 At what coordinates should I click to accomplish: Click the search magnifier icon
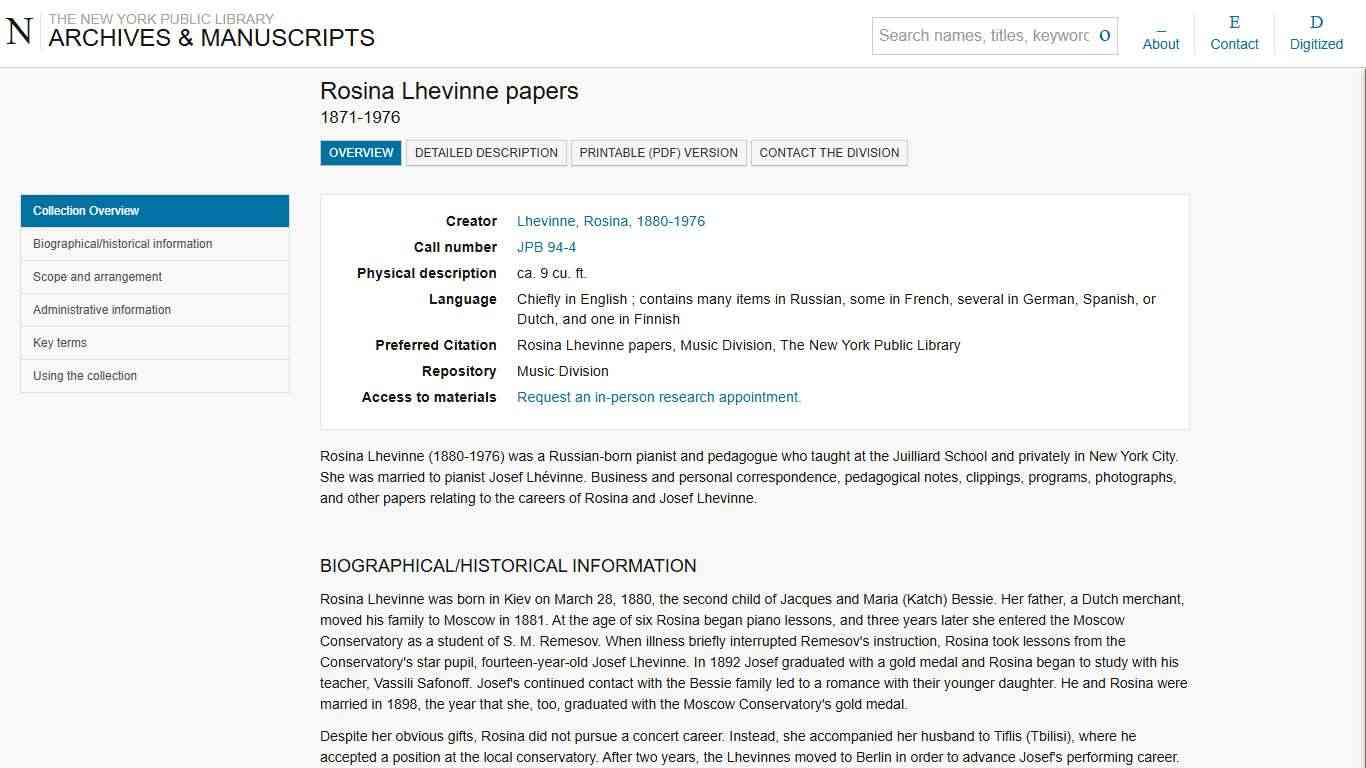[x=1104, y=35]
